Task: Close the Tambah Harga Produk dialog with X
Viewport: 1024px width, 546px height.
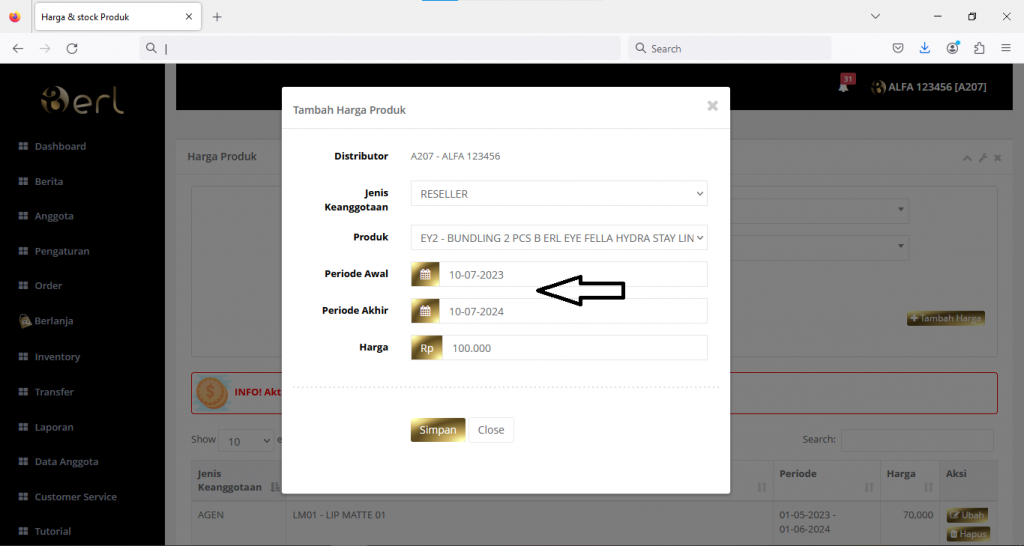Action: [x=712, y=106]
